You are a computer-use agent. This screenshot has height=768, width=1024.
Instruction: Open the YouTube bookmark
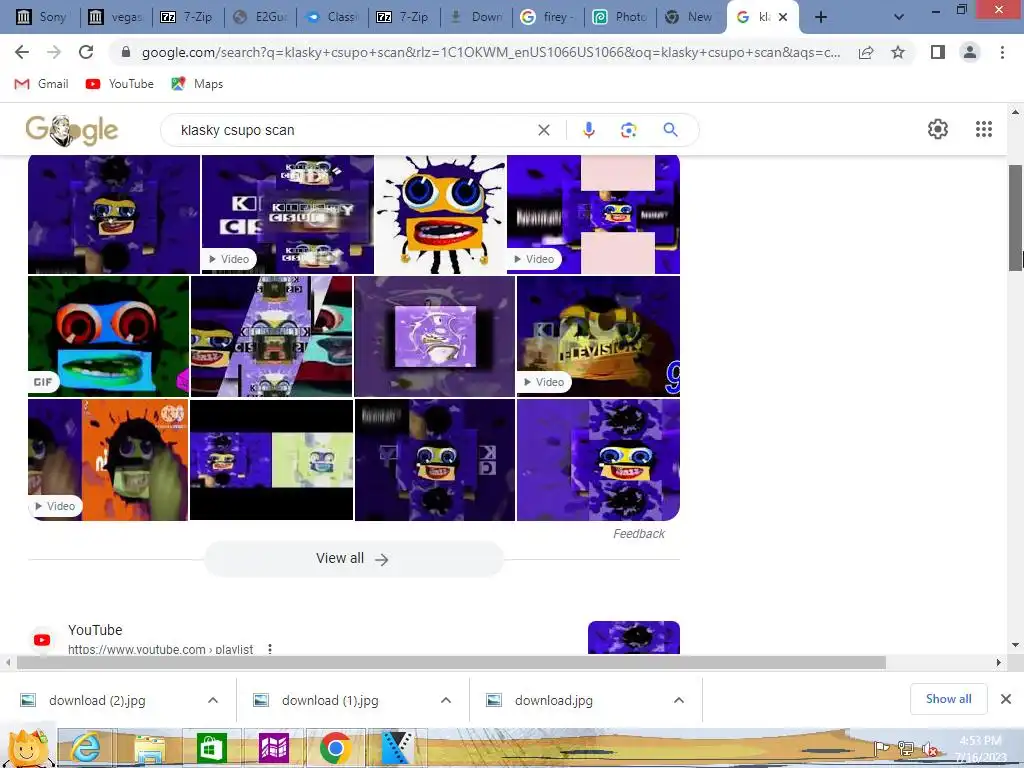point(120,84)
